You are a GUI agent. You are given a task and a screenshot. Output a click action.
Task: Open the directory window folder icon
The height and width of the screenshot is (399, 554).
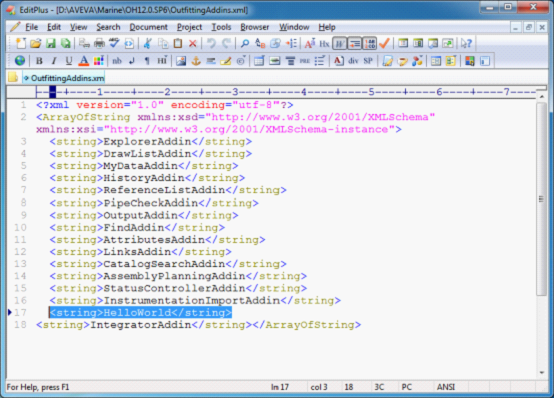point(13,77)
